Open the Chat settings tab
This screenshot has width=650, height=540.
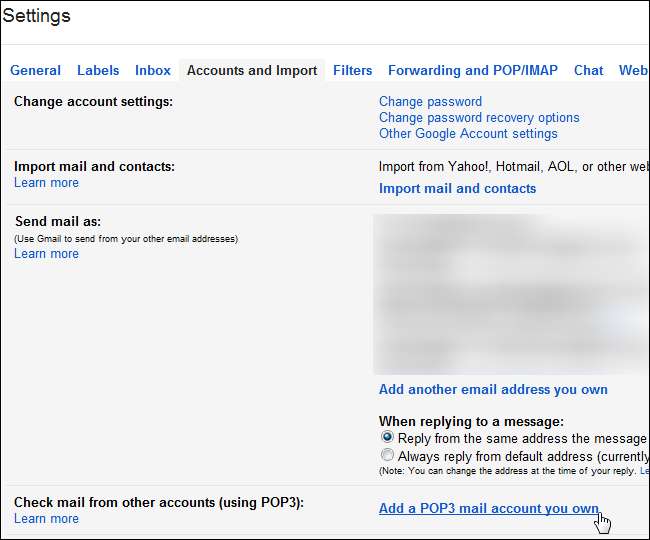pos(588,71)
